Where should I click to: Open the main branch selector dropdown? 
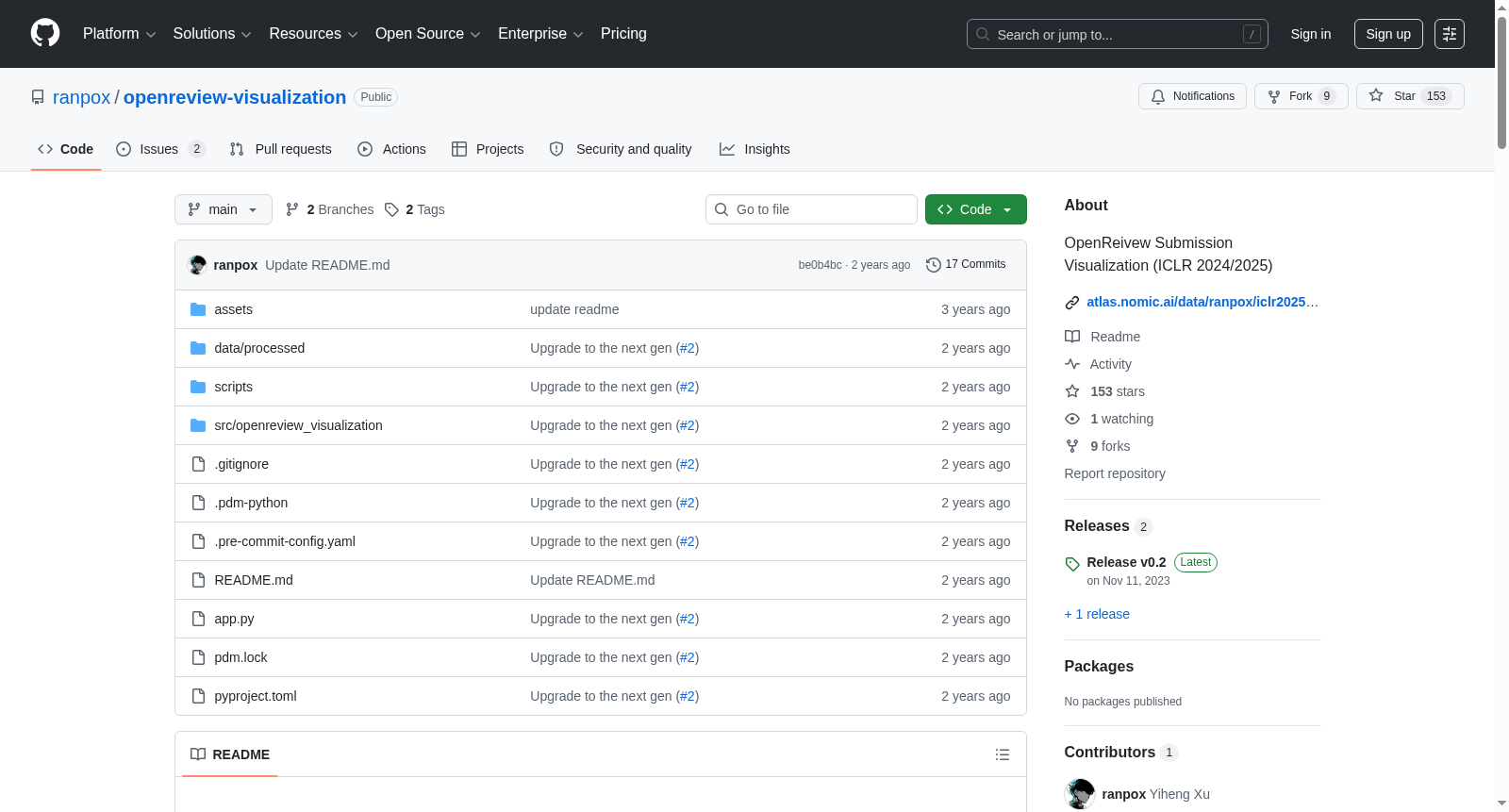224,209
